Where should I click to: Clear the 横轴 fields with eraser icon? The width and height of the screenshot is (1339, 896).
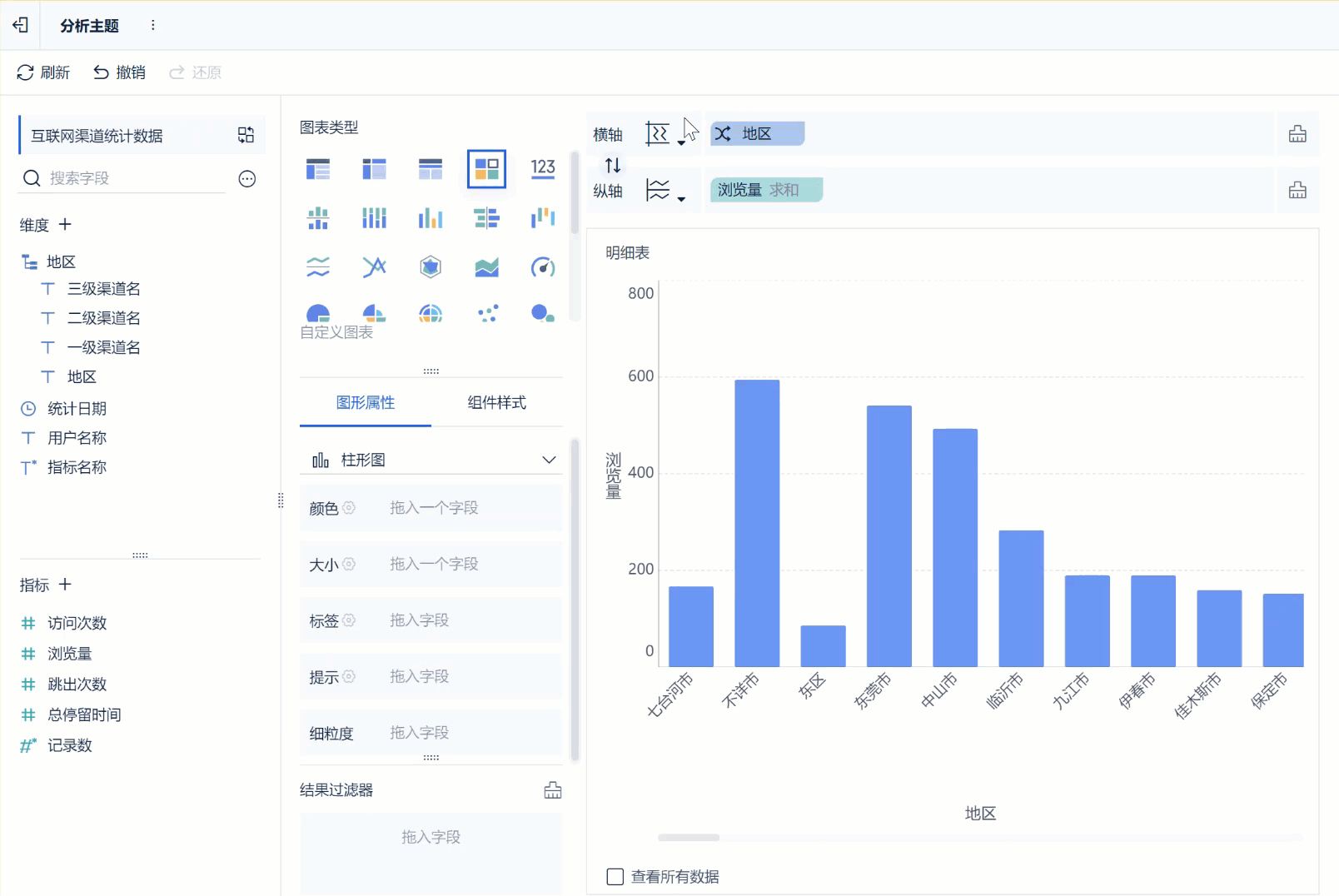(1297, 134)
